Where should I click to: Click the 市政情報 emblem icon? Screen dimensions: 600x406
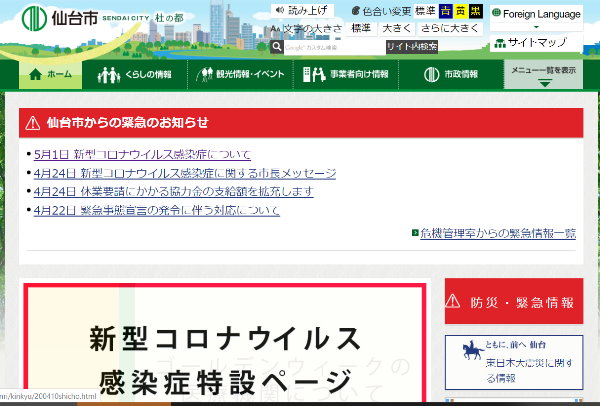click(432, 75)
